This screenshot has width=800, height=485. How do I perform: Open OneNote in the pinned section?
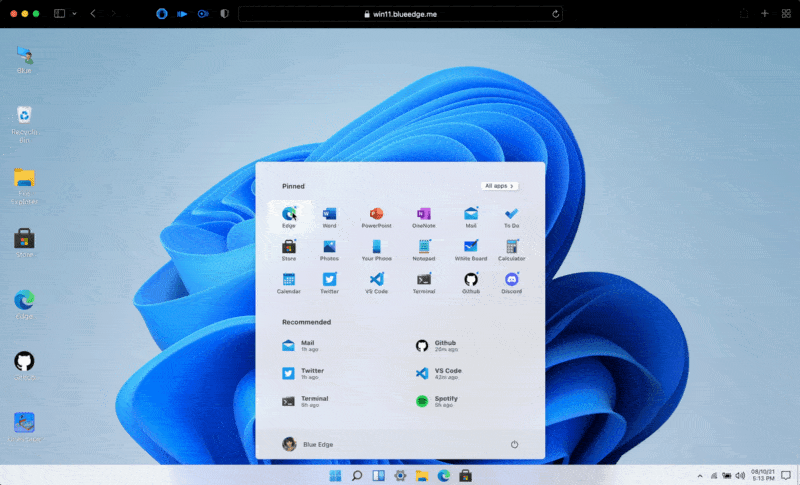423,217
